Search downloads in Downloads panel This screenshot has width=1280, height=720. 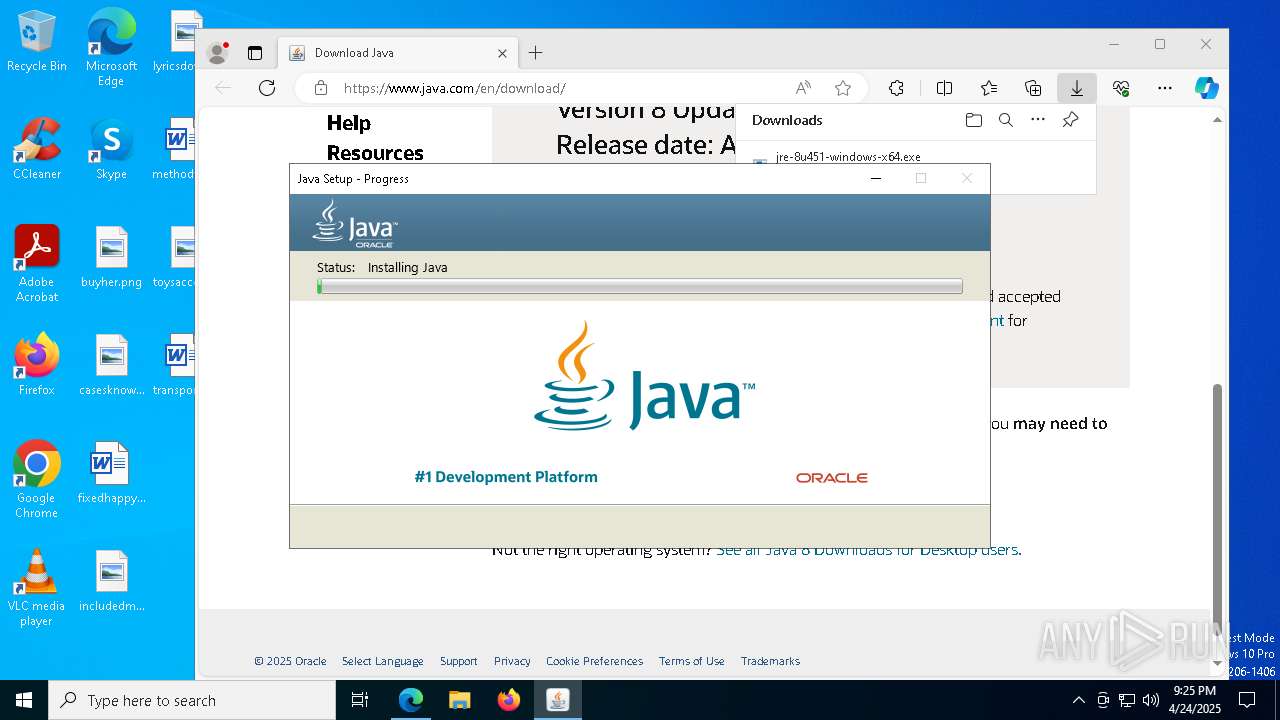[x=1006, y=120]
